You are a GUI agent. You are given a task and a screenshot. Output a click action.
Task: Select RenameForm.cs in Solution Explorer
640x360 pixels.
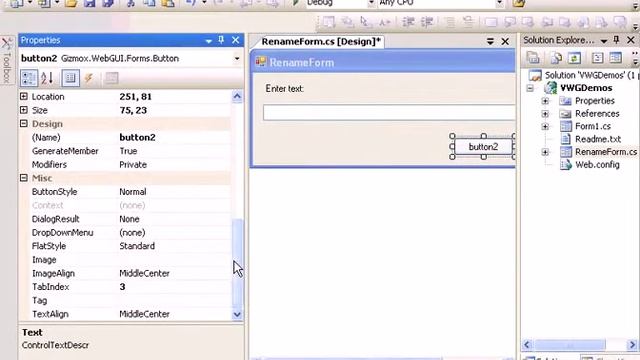point(606,152)
